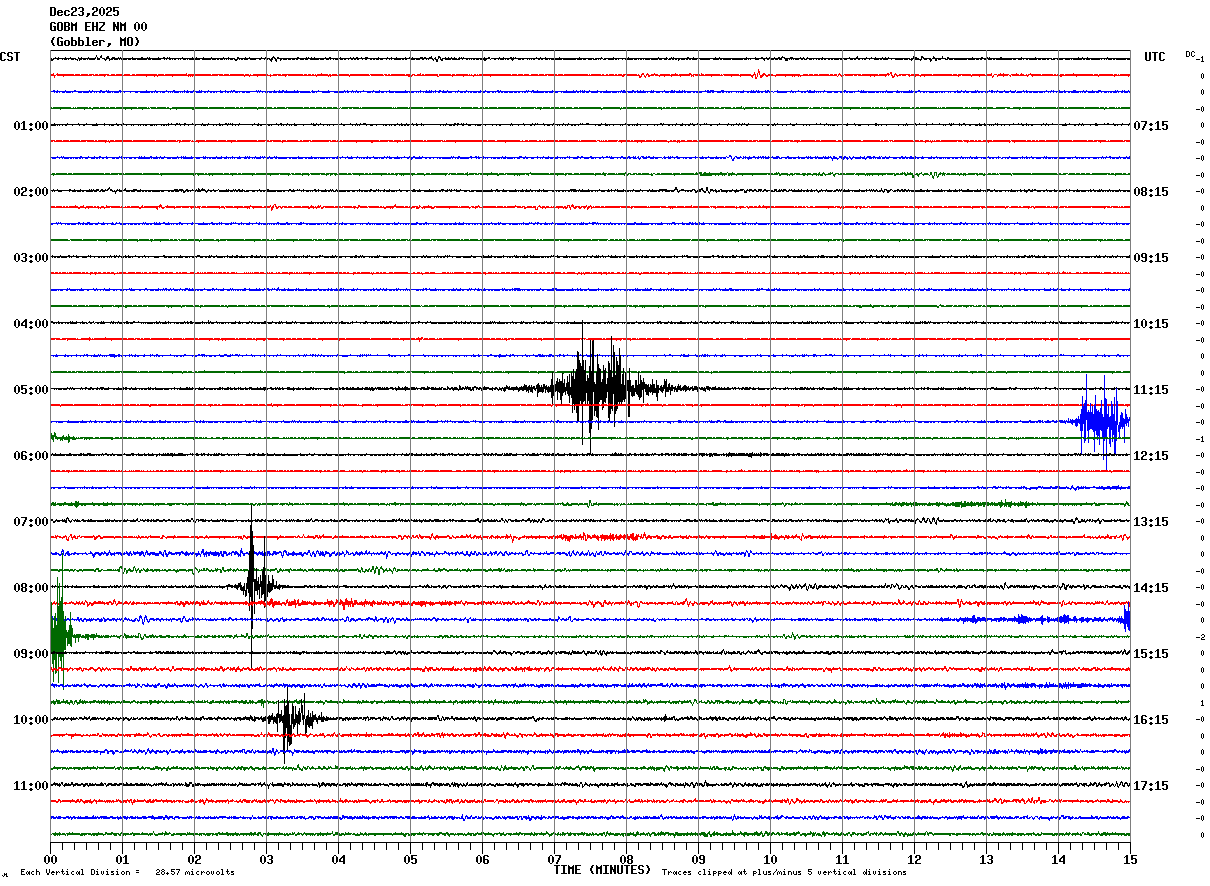Image resolution: width=1210 pixels, height=886 pixels.
Task: Click the TIME (MINUTES) axis title
Action: tap(602, 870)
